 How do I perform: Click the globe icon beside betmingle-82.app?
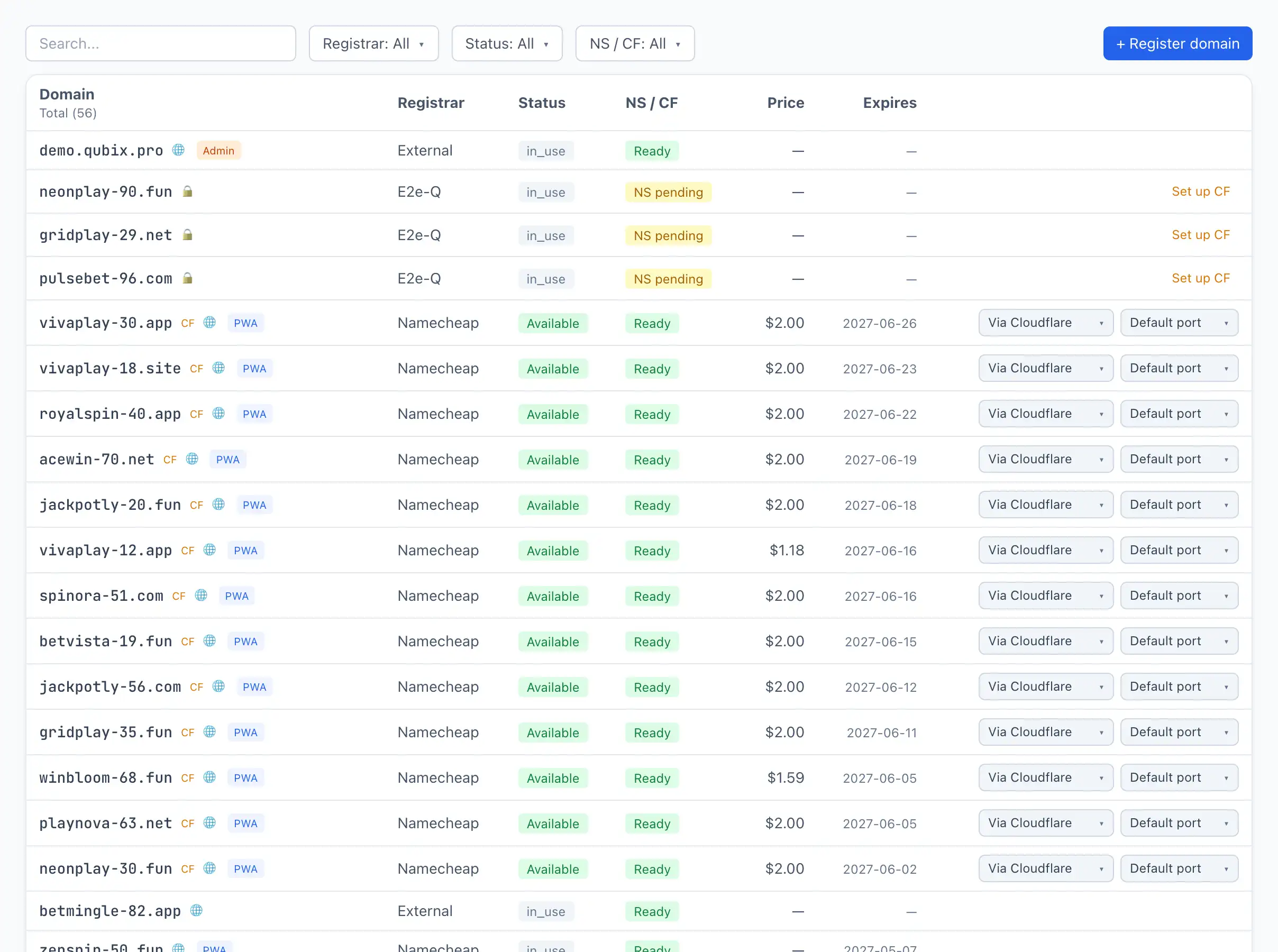(x=196, y=911)
